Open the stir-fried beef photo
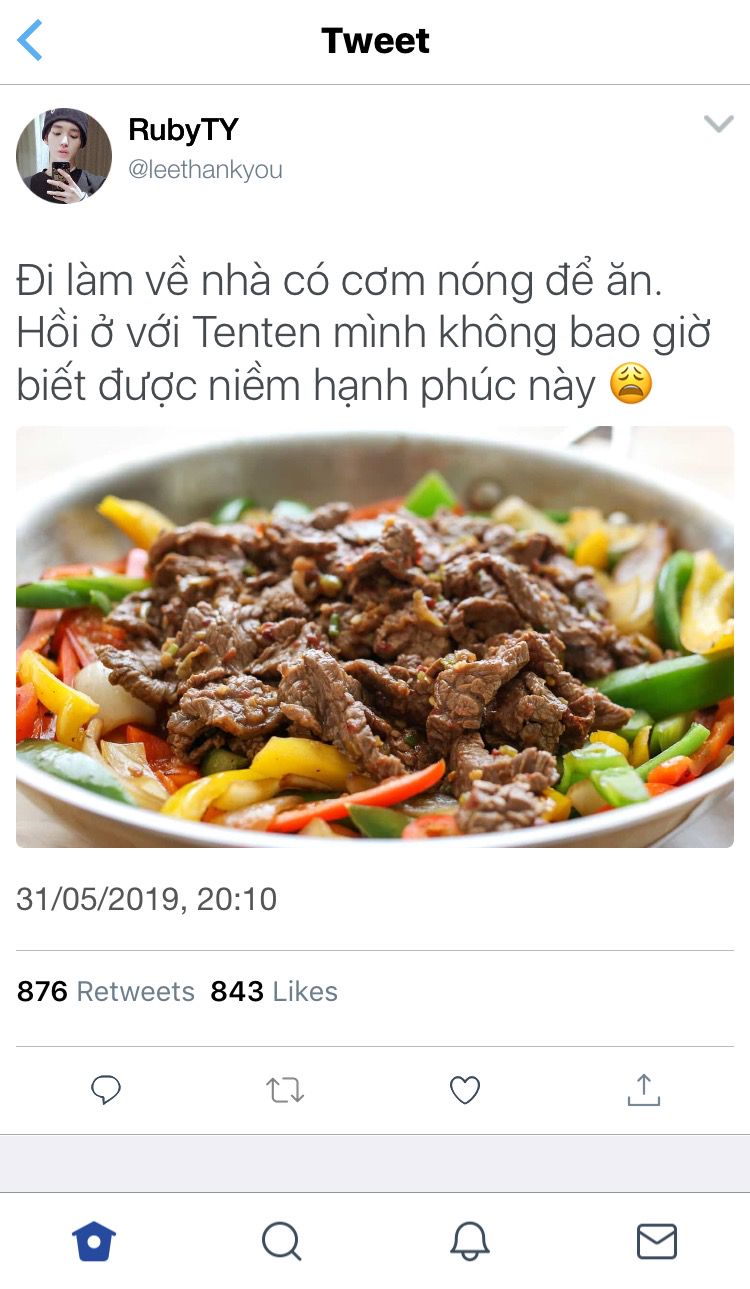Image resolution: width=750 pixels, height=1289 pixels. (375, 637)
